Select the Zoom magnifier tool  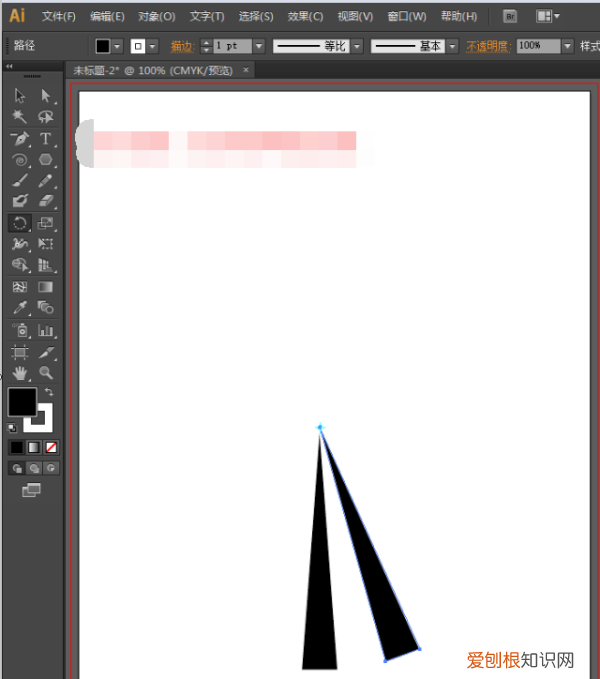(x=45, y=372)
